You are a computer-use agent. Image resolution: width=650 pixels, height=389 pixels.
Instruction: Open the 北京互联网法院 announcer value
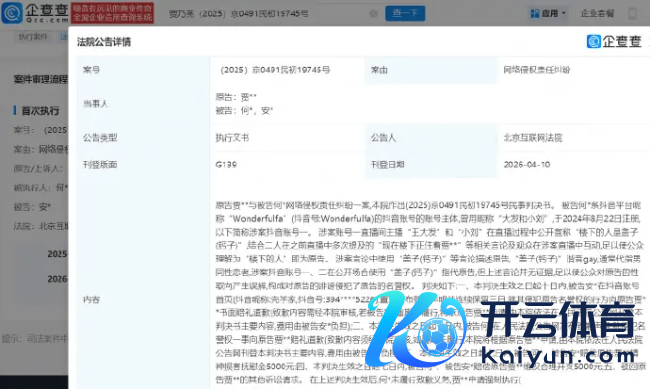coord(533,138)
